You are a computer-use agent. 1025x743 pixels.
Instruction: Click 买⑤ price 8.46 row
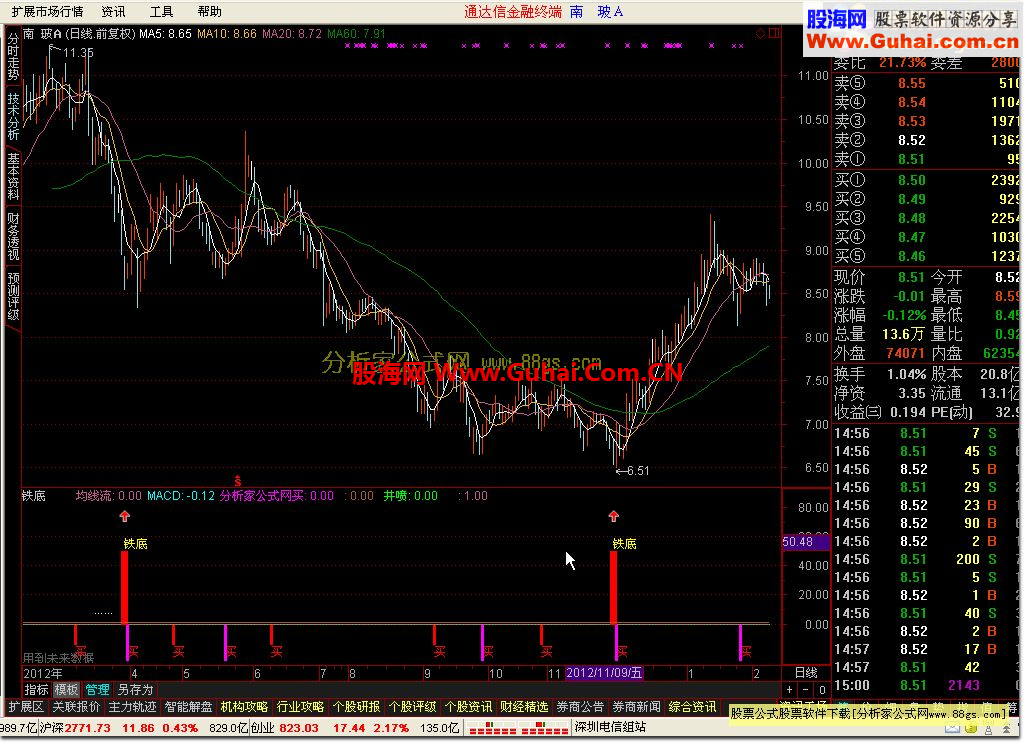click(926, 256)
